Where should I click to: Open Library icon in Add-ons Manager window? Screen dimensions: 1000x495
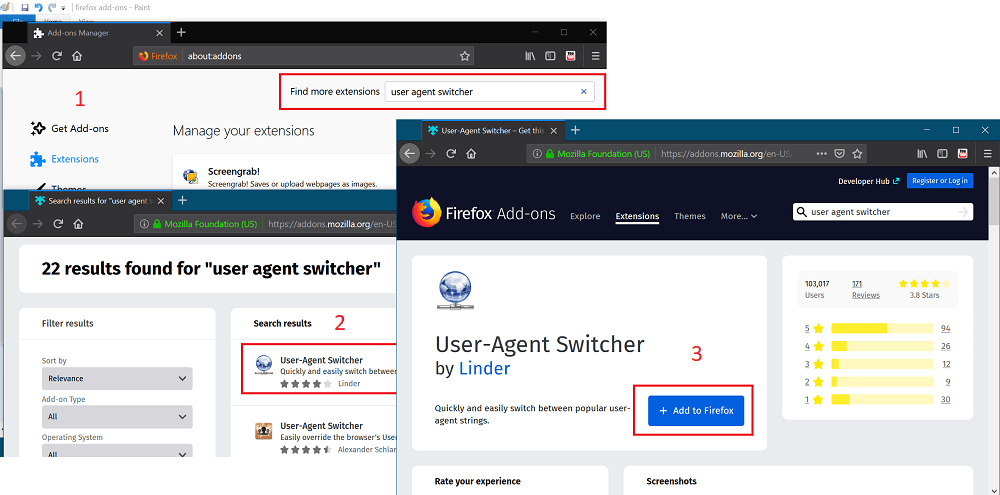pos(530,56)
